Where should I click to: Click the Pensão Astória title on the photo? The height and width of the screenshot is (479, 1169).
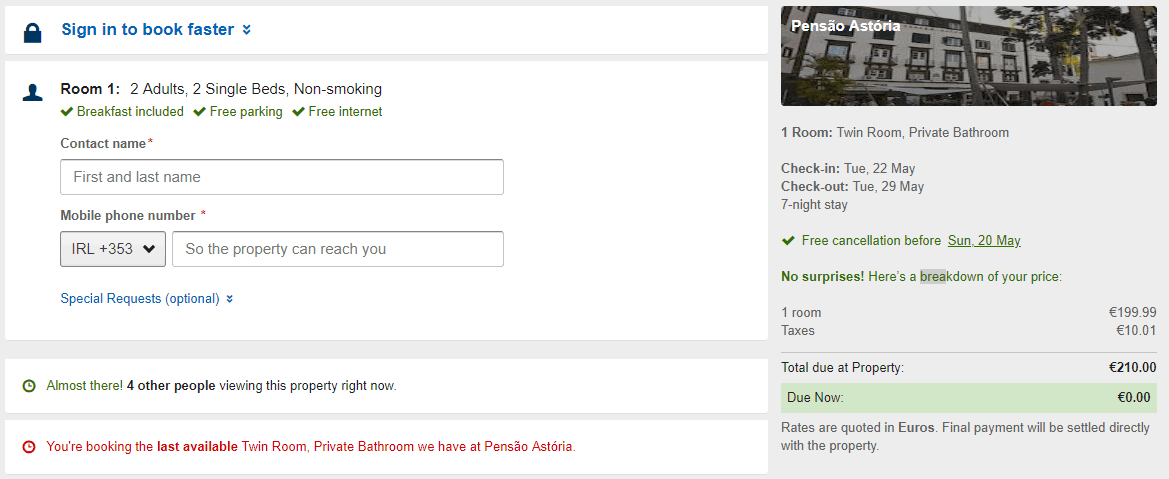tap(846, 26)
